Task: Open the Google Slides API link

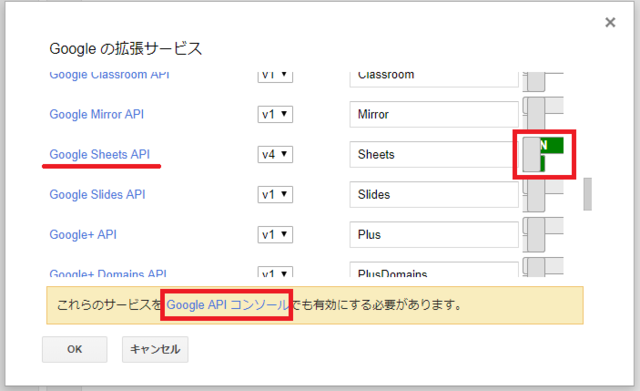Action: coord(97,194)
